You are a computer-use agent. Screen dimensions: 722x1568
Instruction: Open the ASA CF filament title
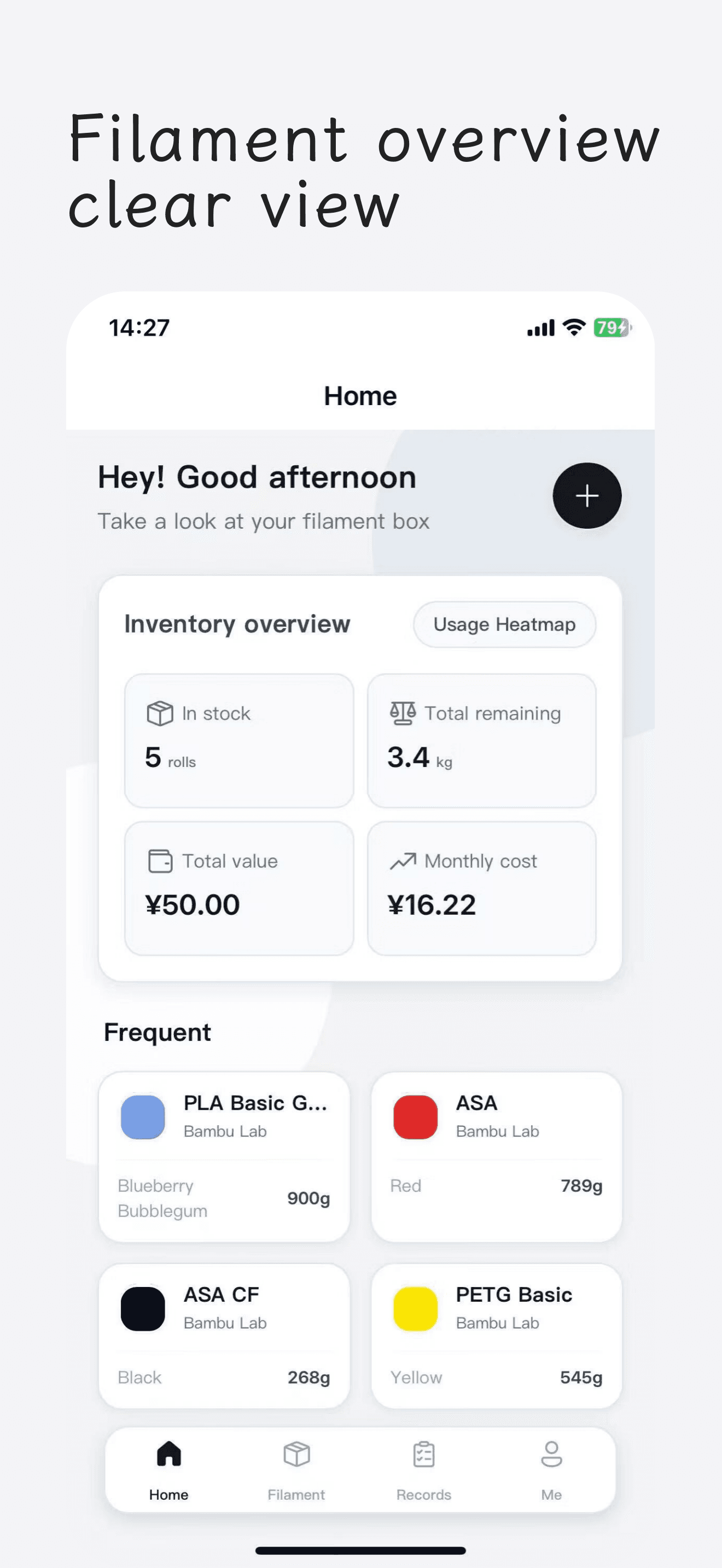pos(222,1295)
